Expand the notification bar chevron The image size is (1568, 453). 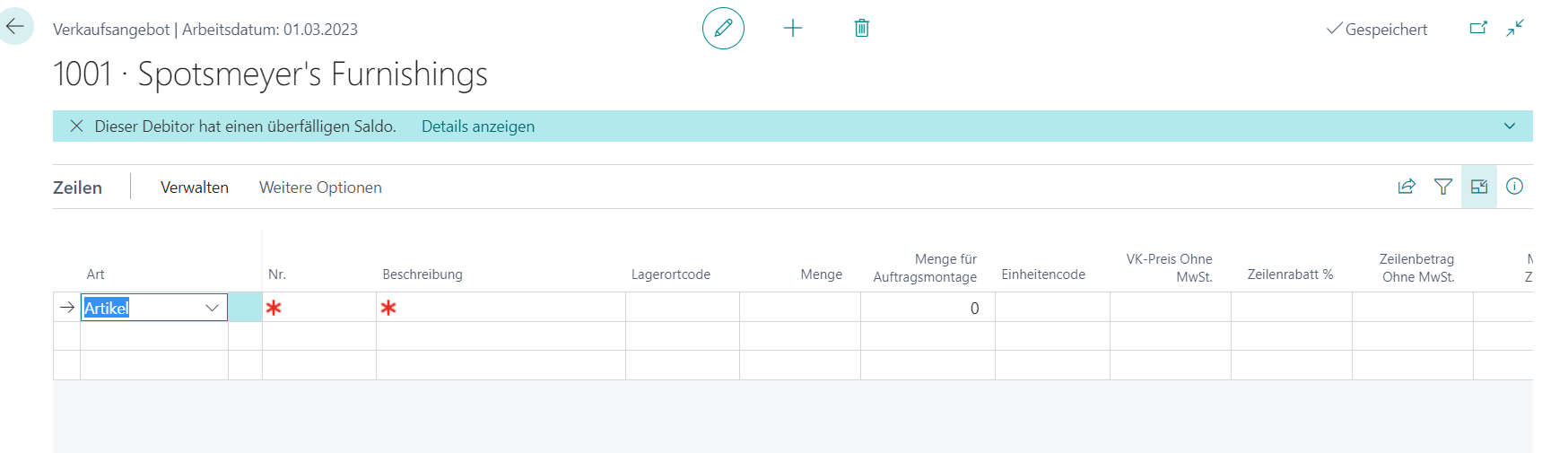pos(1510,126)
